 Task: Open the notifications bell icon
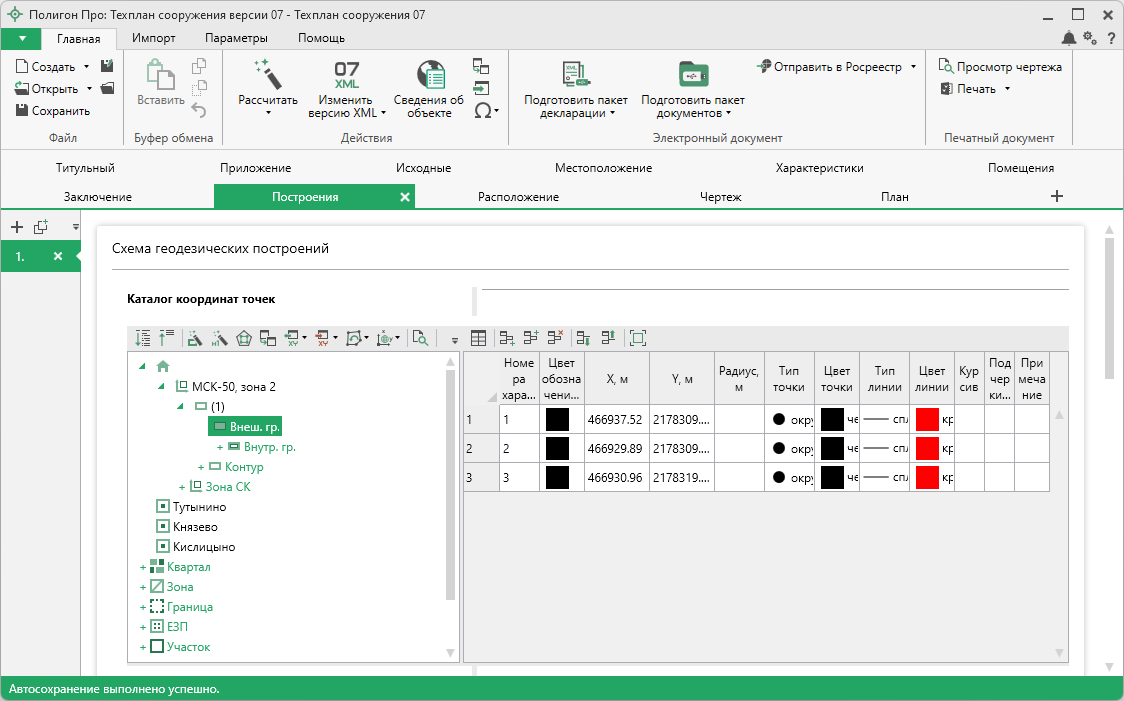point(1069,38)
